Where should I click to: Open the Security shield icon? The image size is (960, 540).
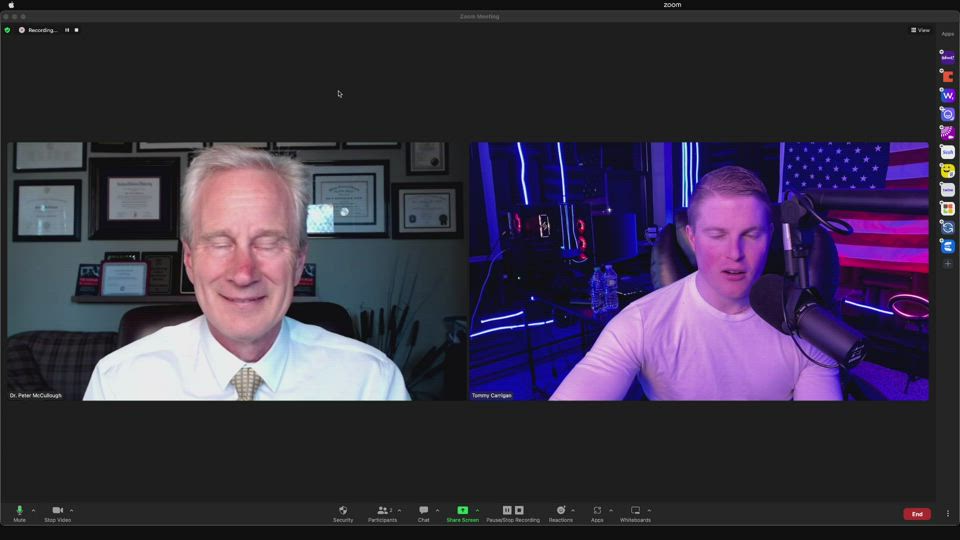click(343, 511)
